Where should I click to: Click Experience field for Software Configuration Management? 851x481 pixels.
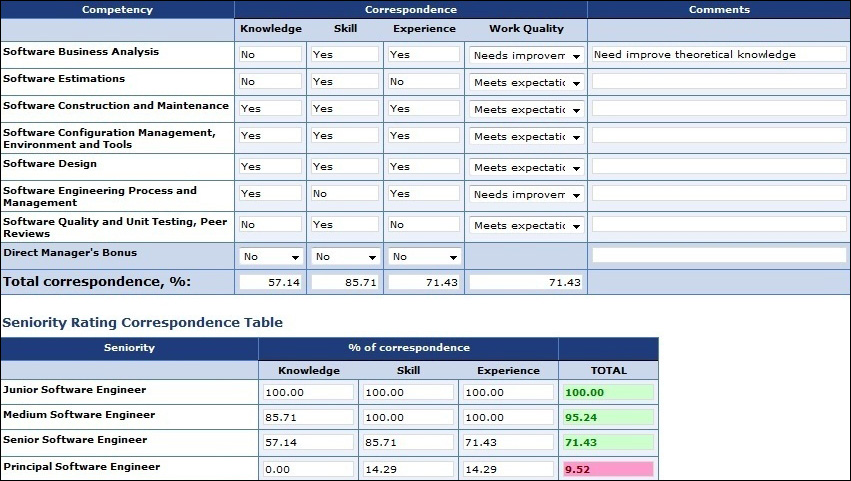[x=424, y=136]
